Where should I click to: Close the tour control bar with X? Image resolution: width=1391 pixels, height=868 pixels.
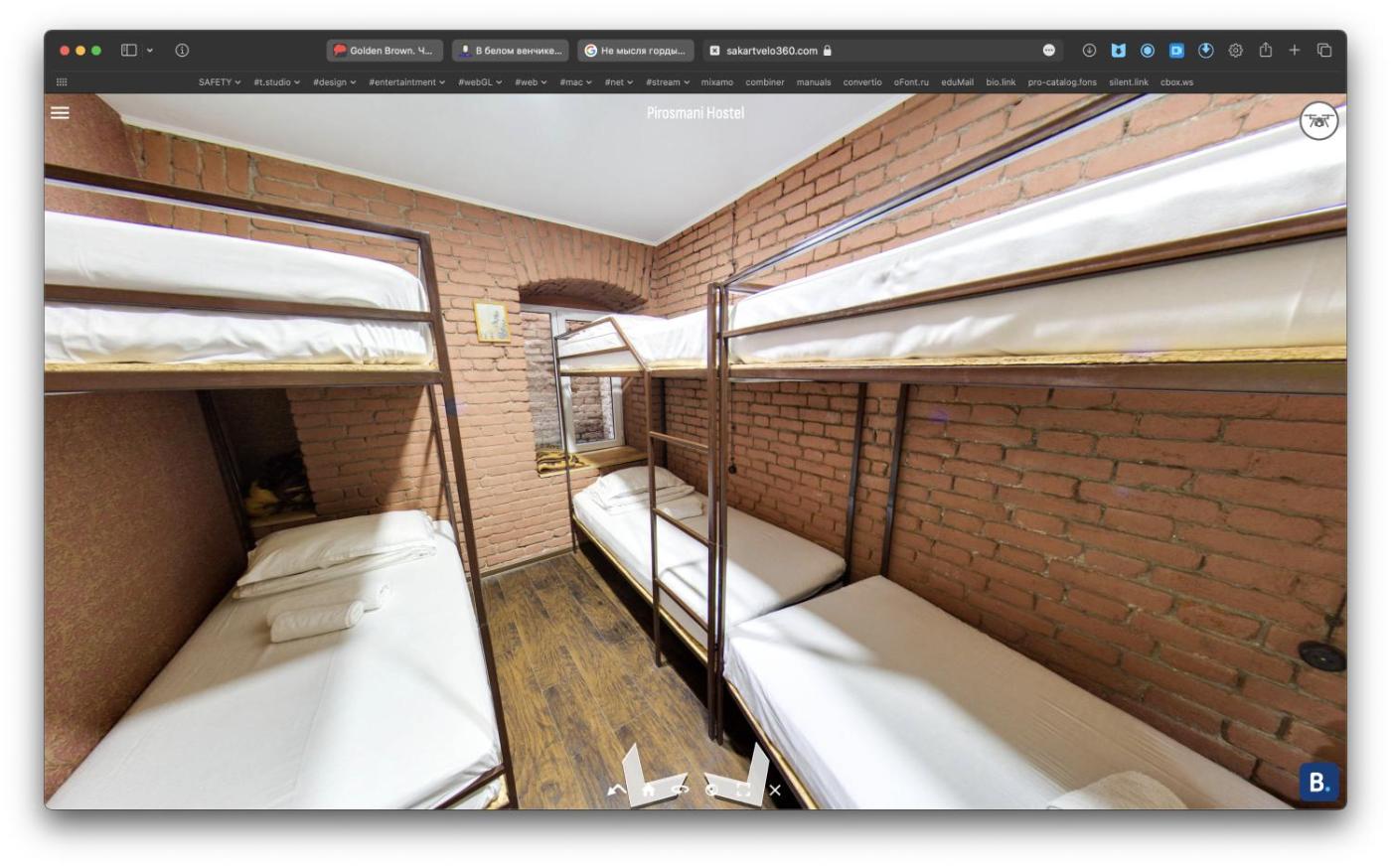pyautogui.click(x=775, y=791)
